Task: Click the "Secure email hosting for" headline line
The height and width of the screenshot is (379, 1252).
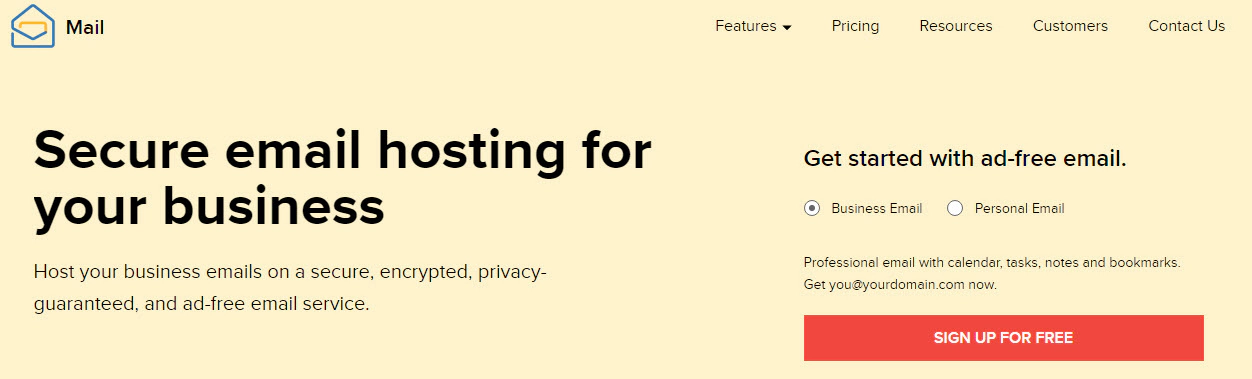Action: [x=342, y=150]
